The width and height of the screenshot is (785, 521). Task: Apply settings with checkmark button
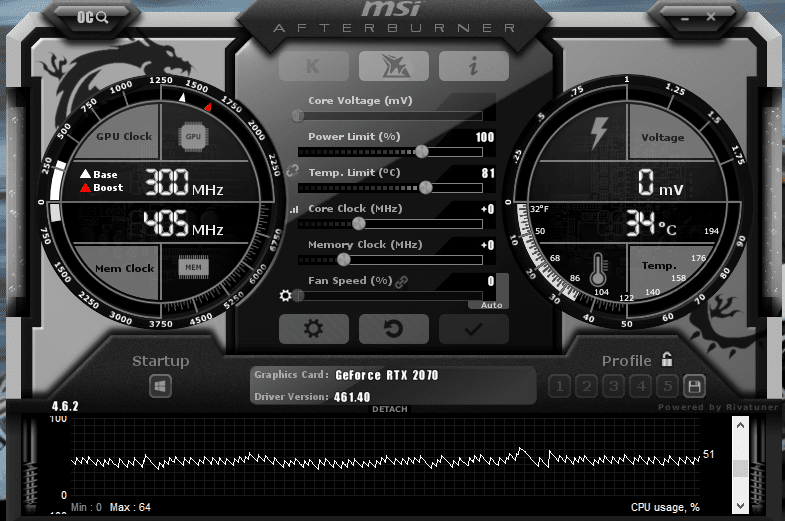(474, 329)
